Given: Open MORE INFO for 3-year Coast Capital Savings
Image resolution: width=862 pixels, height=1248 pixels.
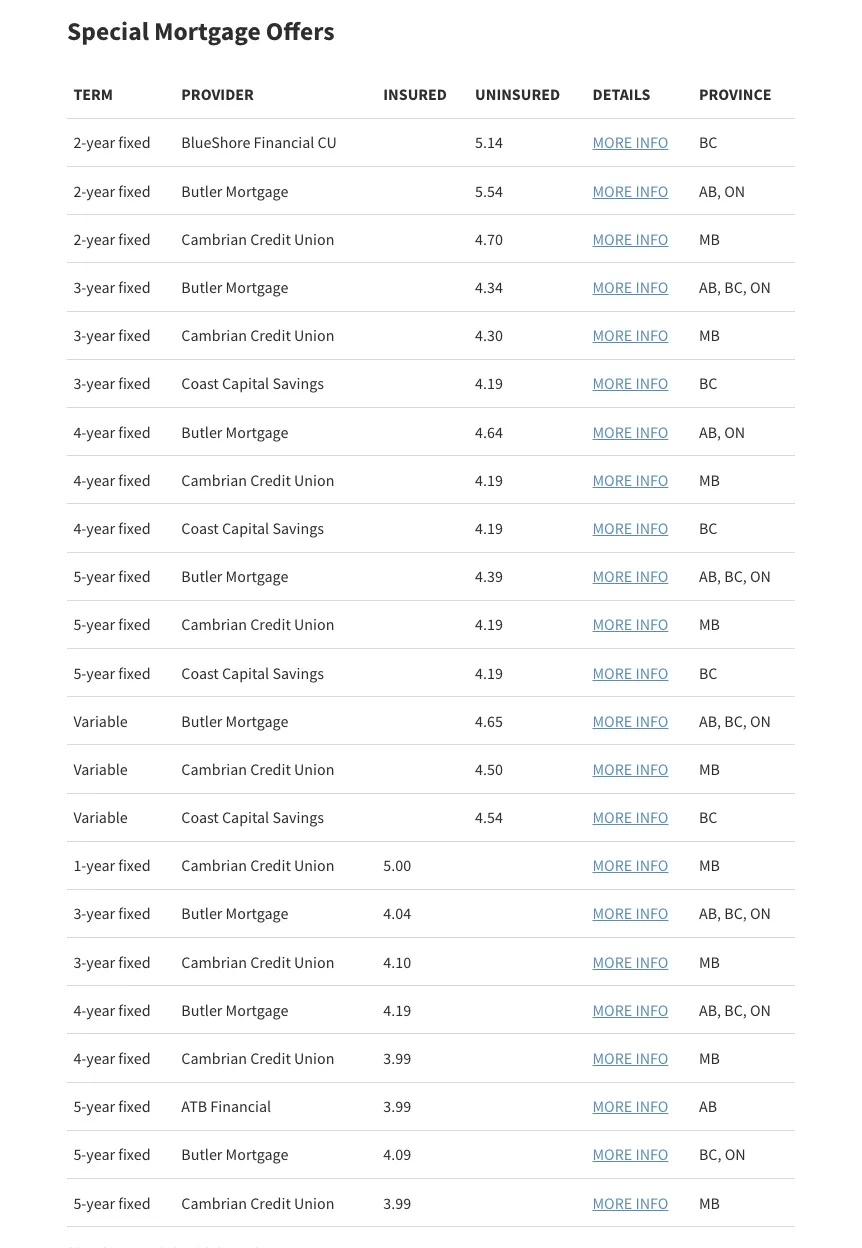Looking at the screenshot, I should [630, 384].
